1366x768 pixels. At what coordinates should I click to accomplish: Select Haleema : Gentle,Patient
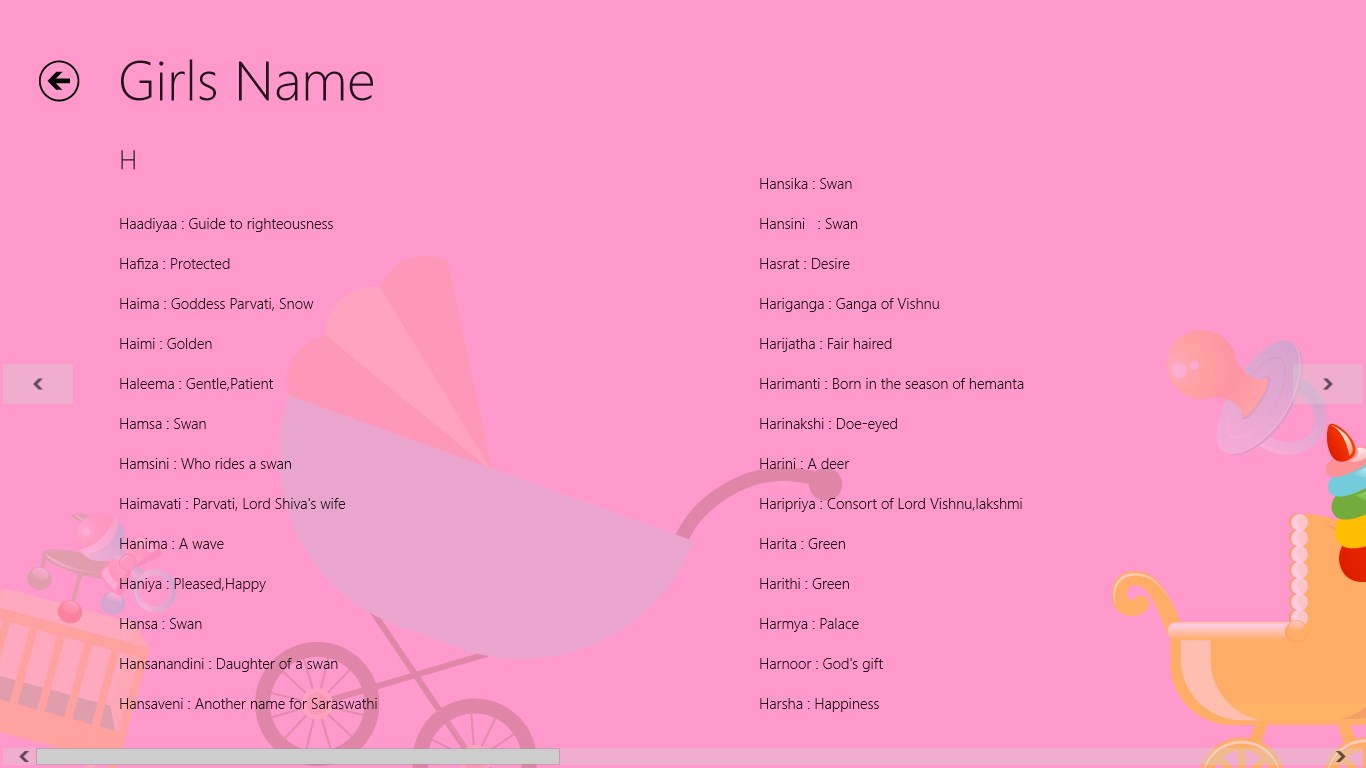tap(196, 384)
